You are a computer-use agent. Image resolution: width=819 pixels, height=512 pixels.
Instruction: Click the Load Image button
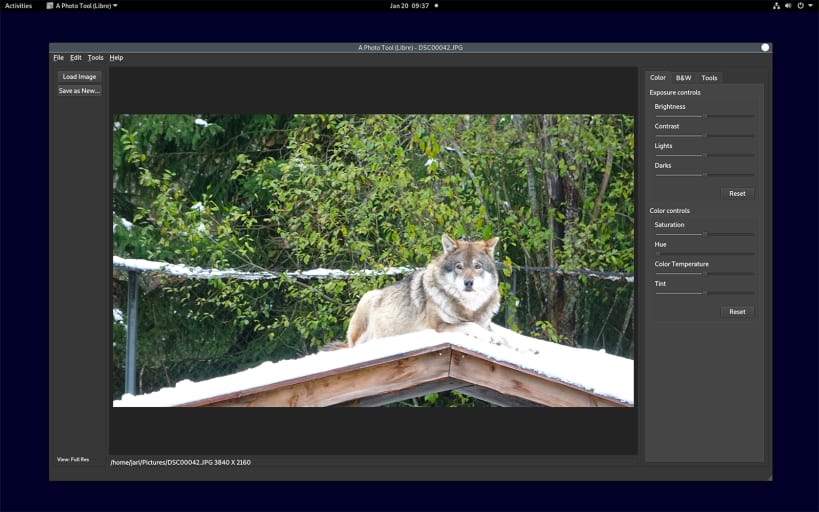[x=79, y=77]
